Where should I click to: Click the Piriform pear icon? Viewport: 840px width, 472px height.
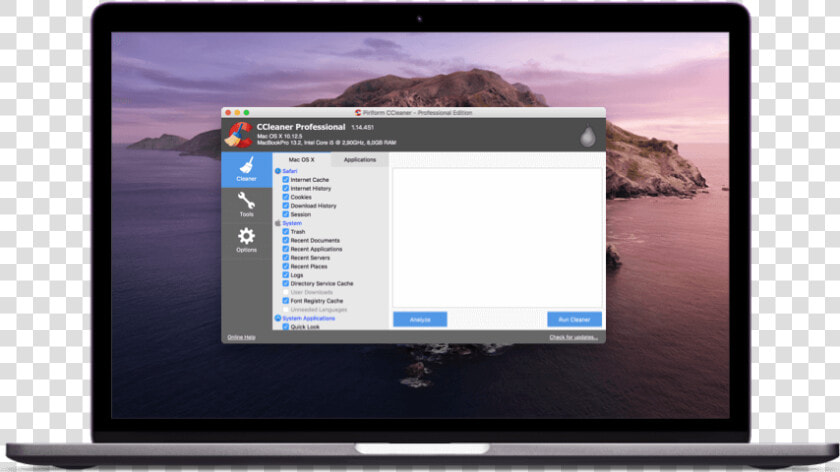(x=588, y=136)
